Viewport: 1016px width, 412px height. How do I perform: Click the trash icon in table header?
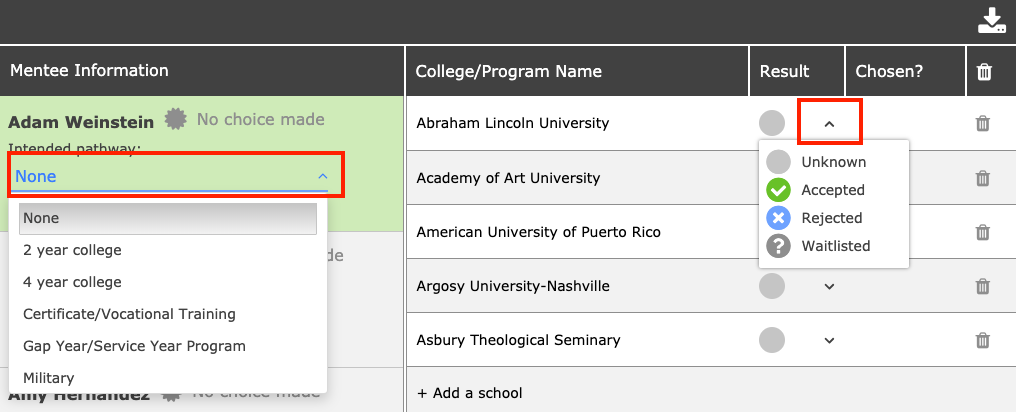[x=984, y=71]
